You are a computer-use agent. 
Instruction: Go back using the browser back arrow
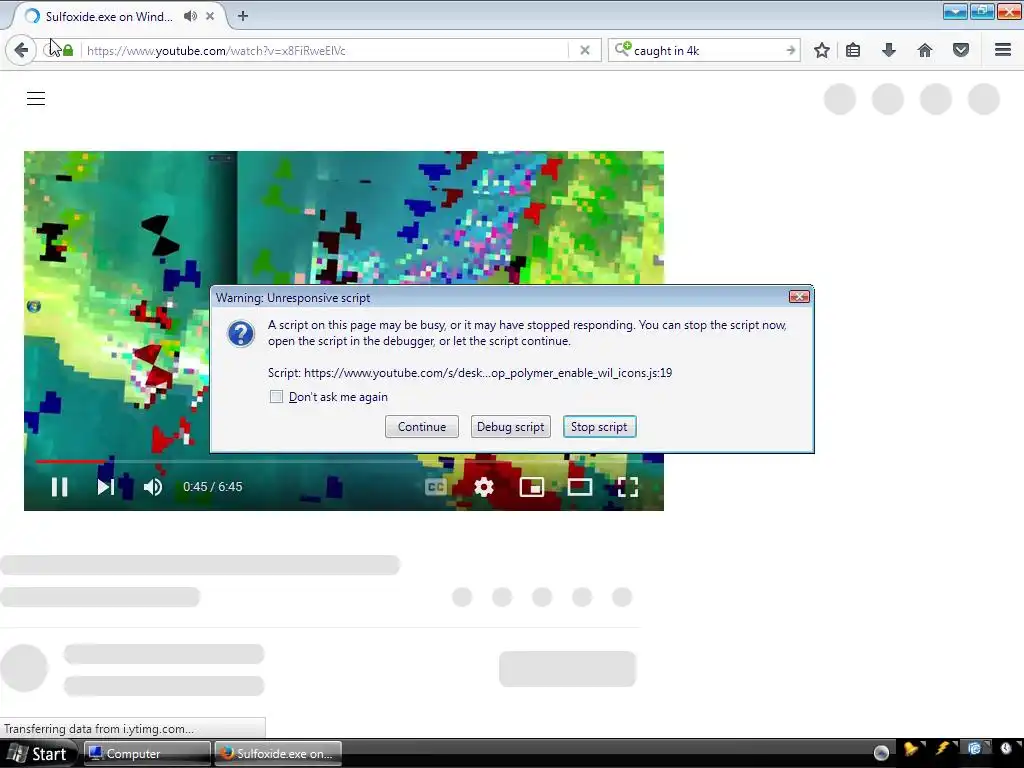(x=21, y=50)
